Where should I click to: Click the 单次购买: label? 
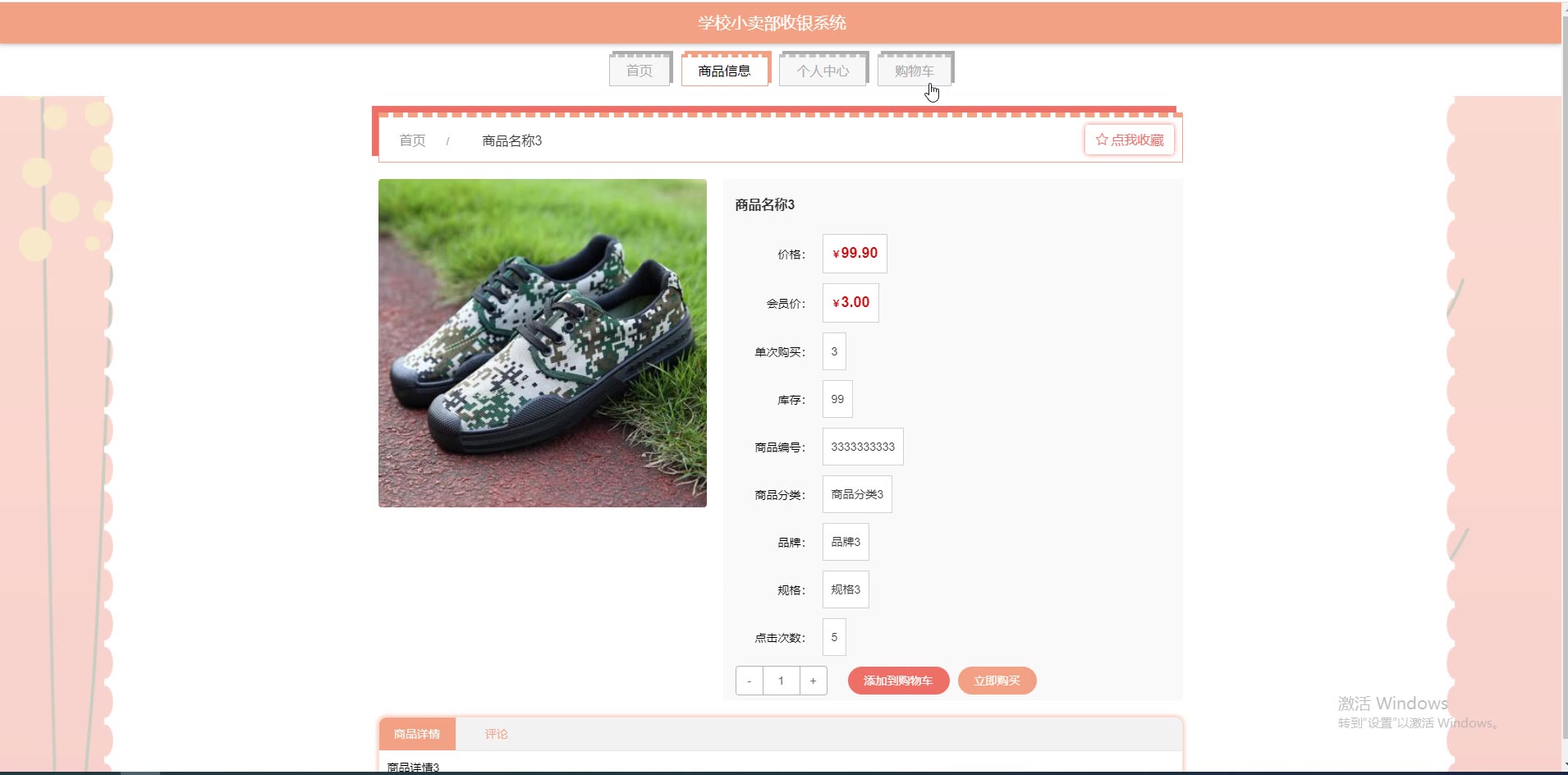(780, 352)
